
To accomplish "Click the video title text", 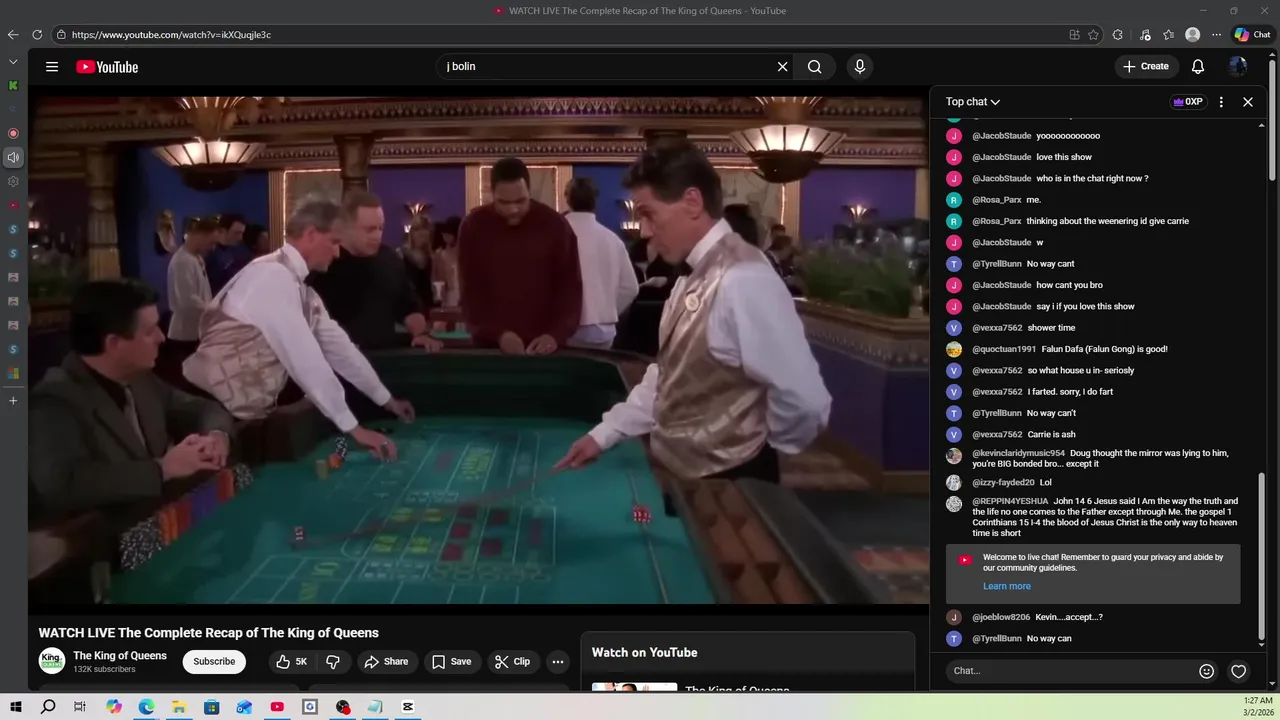I will [x=209, y=633].
